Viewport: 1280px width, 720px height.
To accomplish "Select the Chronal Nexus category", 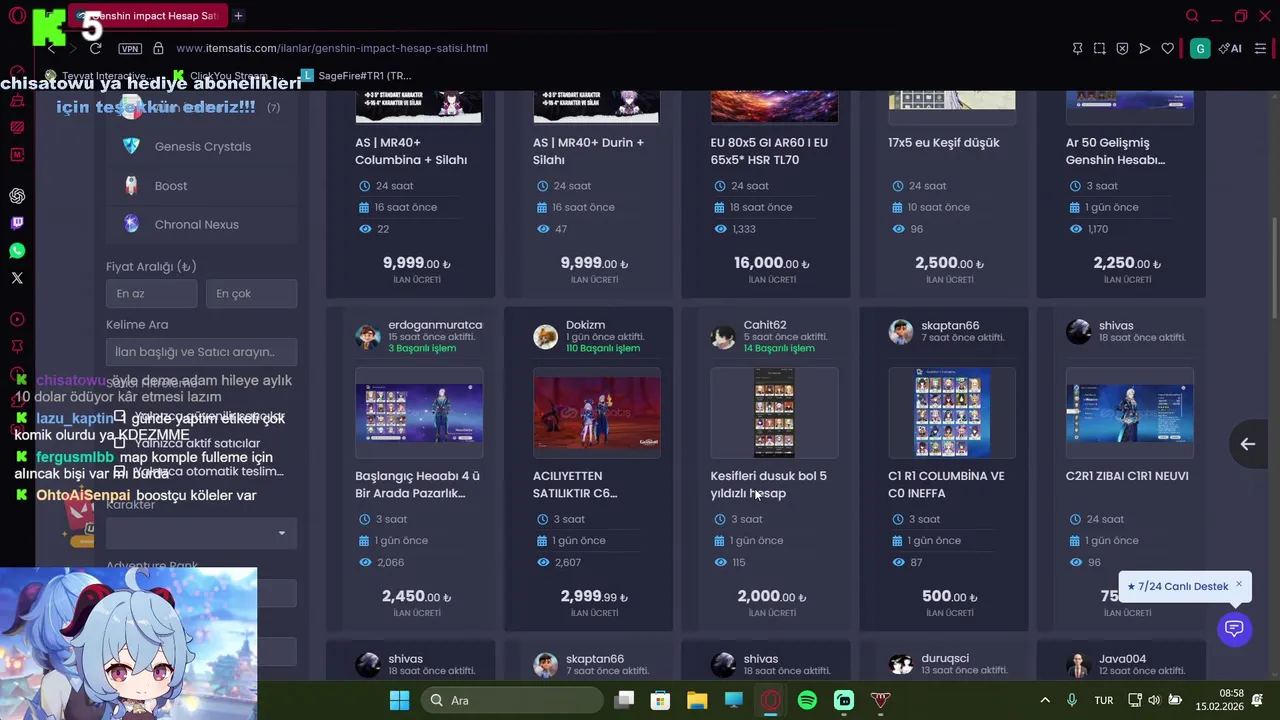I will (x=201, y=224).
